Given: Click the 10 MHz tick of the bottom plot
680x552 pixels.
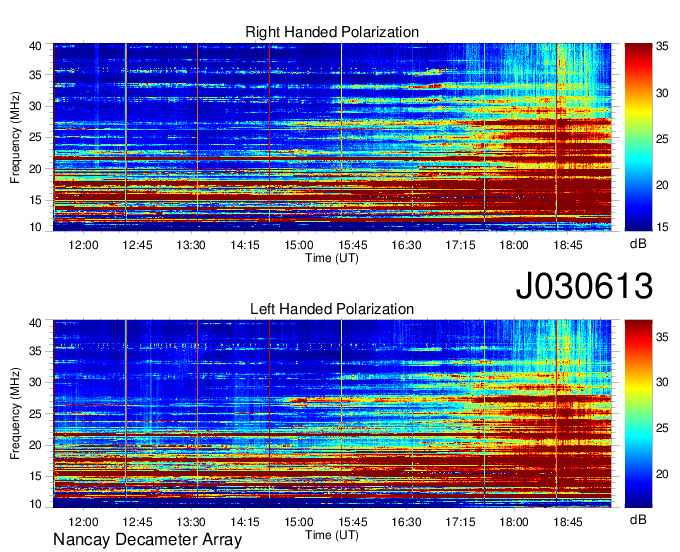Looking at the screenshot, I should coord(35,504).
